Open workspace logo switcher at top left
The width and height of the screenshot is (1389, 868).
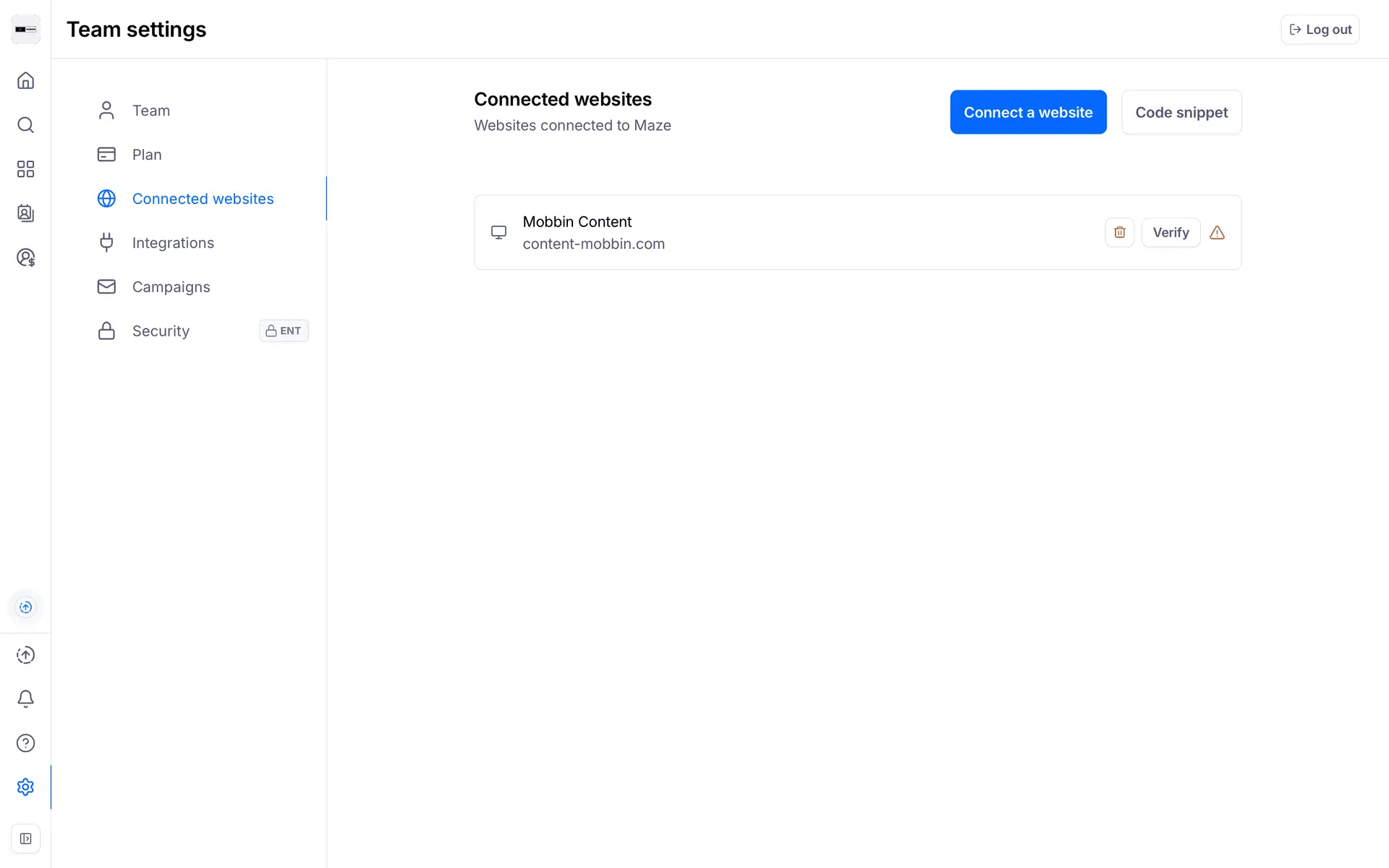(x=25, y=30)
